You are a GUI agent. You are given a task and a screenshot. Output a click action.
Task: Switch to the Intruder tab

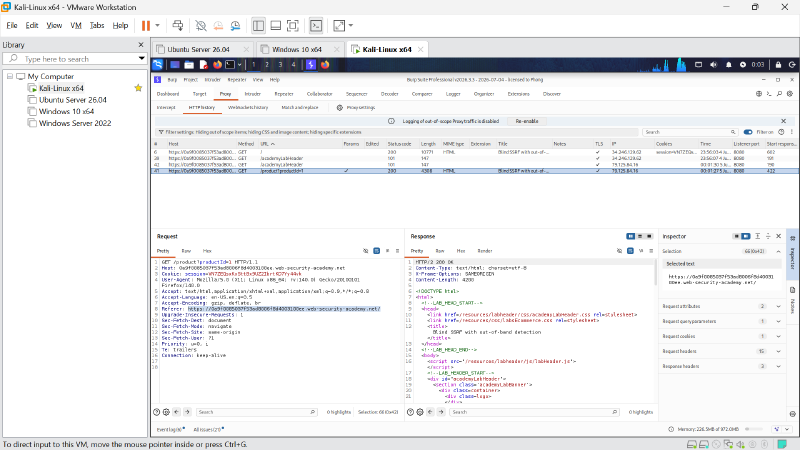(253, 94)
